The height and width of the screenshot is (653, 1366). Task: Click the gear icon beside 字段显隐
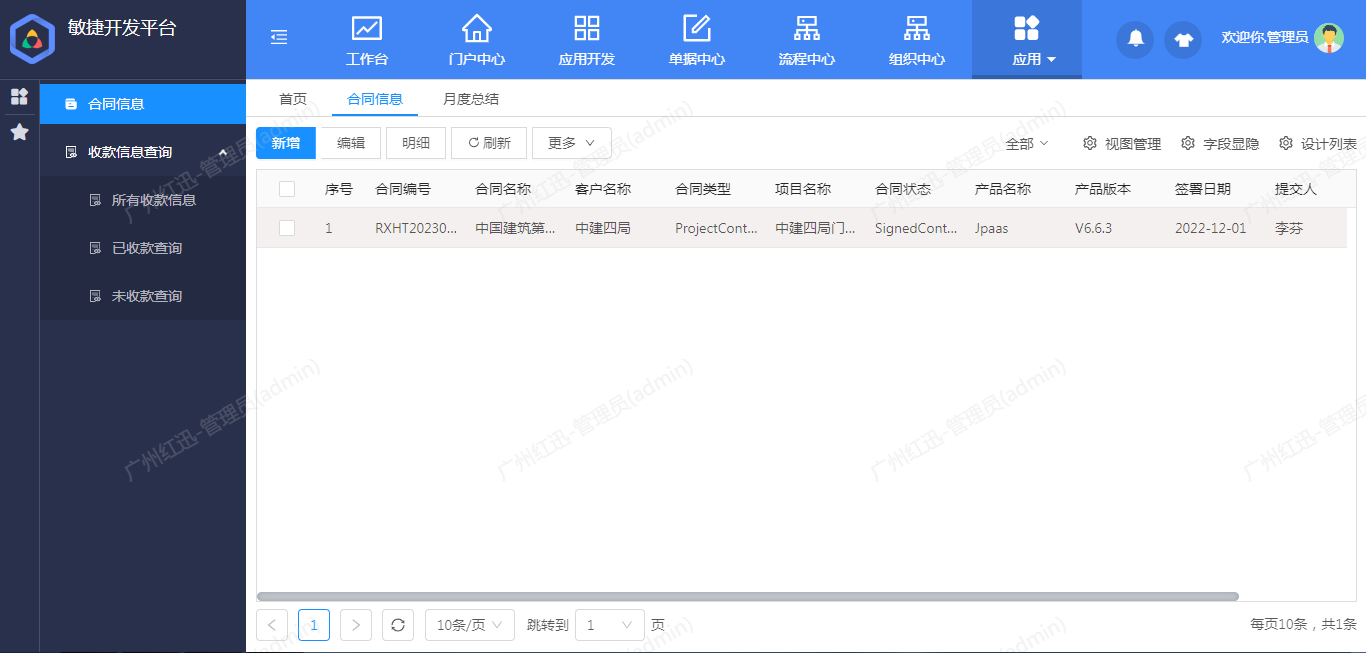coord(1188,143)
